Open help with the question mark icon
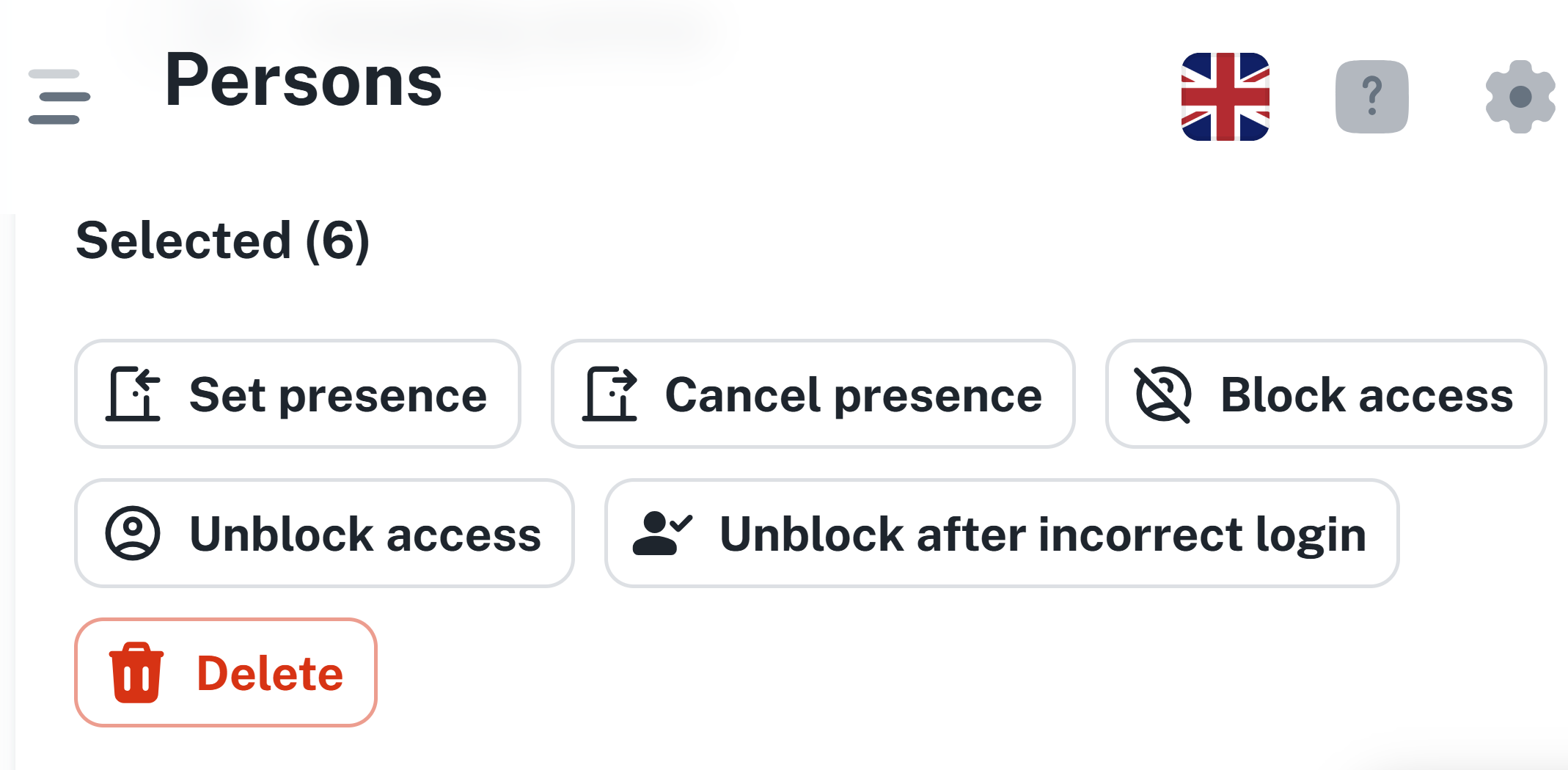The width and height of the screenshot is (1568, 770). (1371, 97)
